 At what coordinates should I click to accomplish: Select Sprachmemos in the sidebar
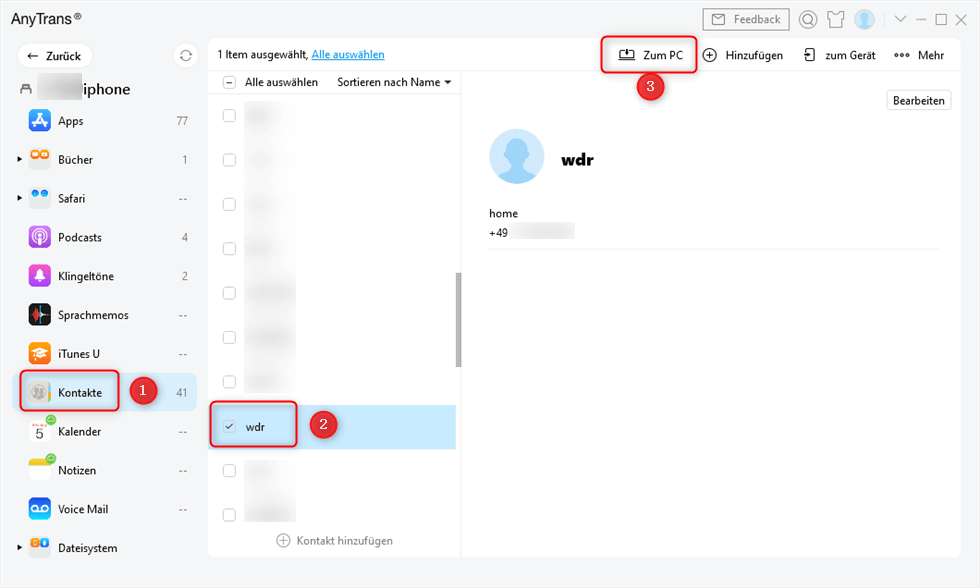[x=104, y=315]
